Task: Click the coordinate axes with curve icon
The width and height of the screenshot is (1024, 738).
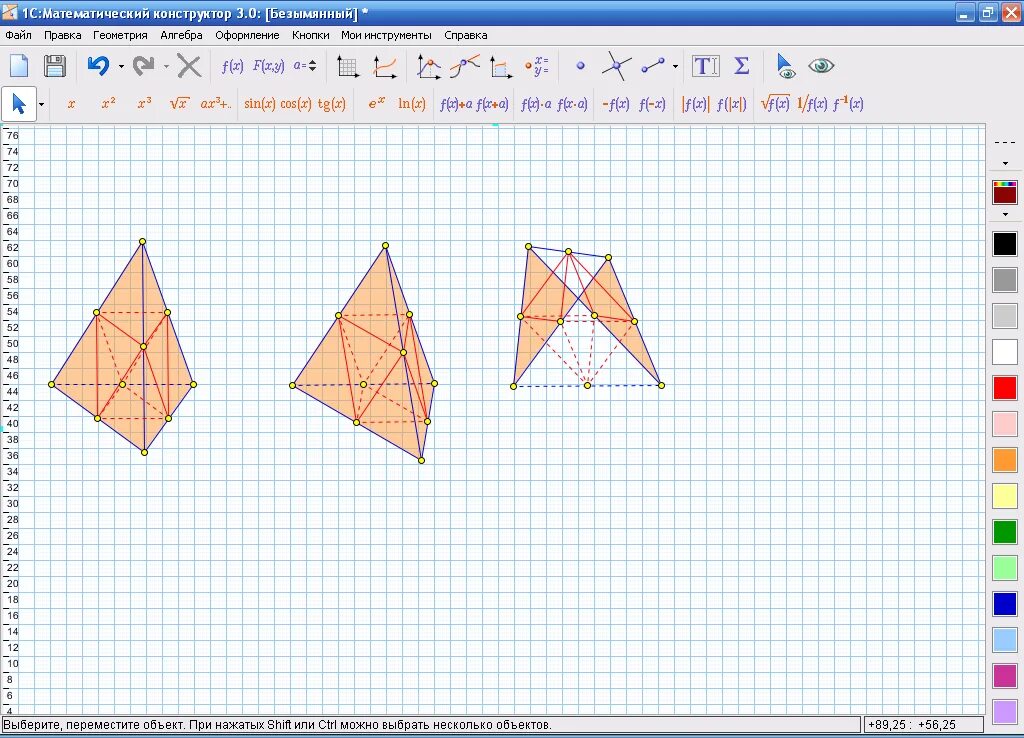Action: click(x=385, y=67)
